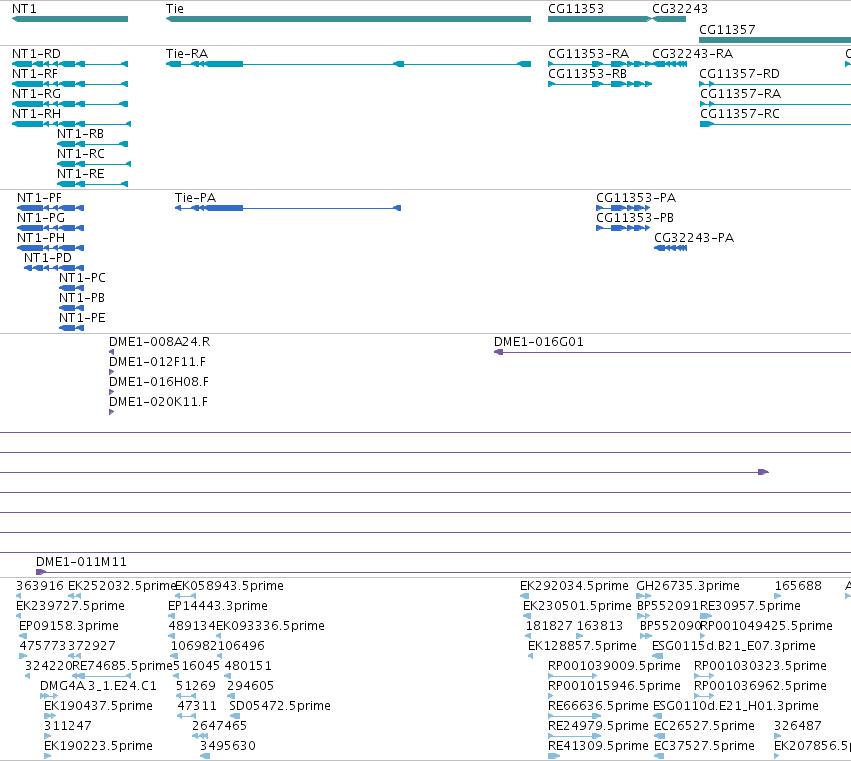
Task: Click the CG11353-PA protein label
Action: pos(636,198)
